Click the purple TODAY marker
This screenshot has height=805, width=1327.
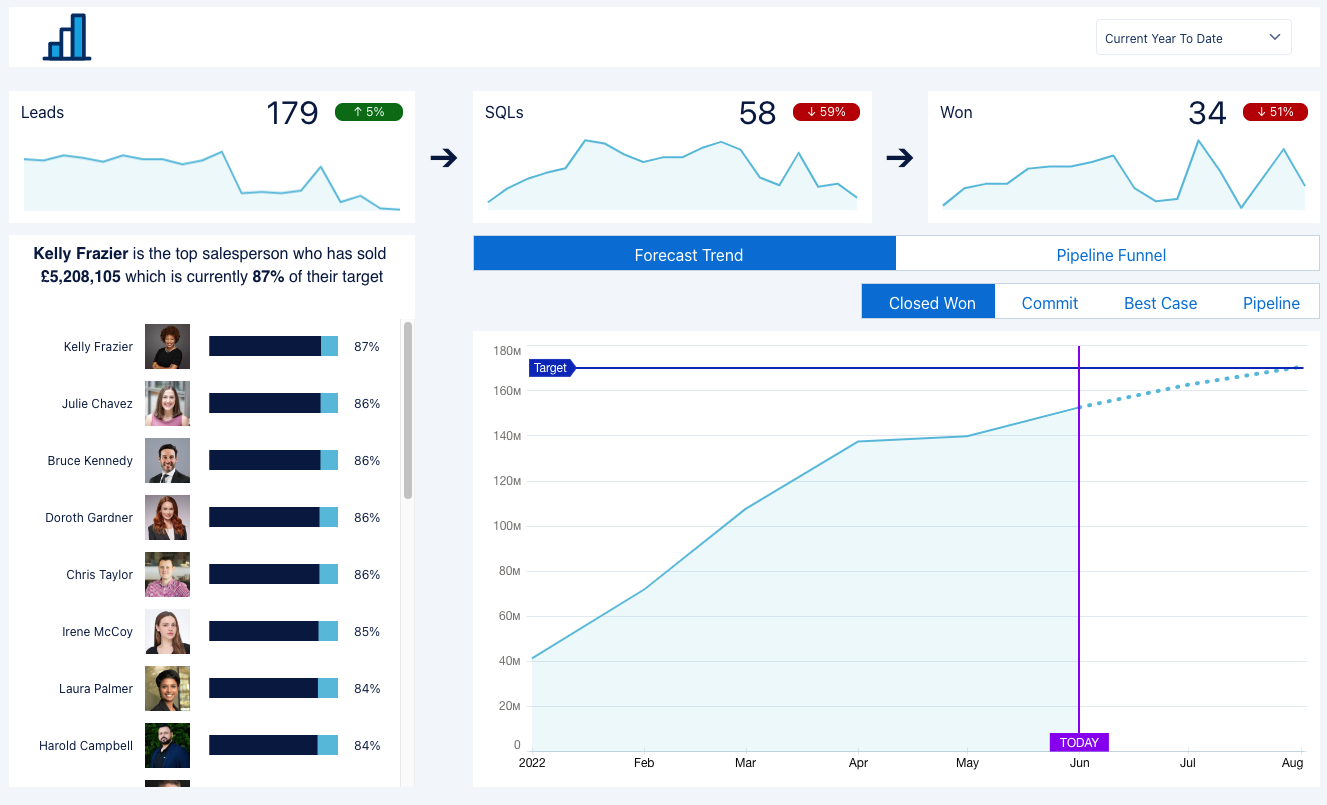coord(1079,742)
